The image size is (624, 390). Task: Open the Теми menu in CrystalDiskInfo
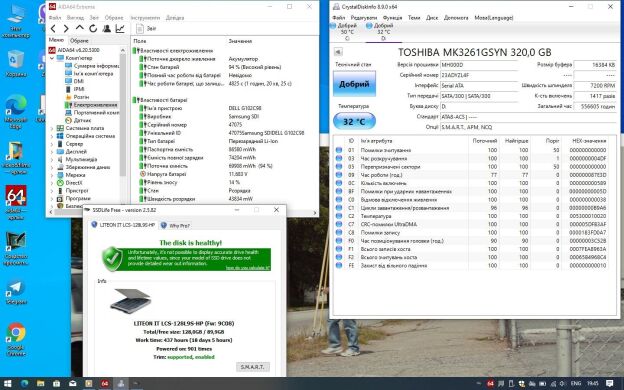(x=414, y=18)
